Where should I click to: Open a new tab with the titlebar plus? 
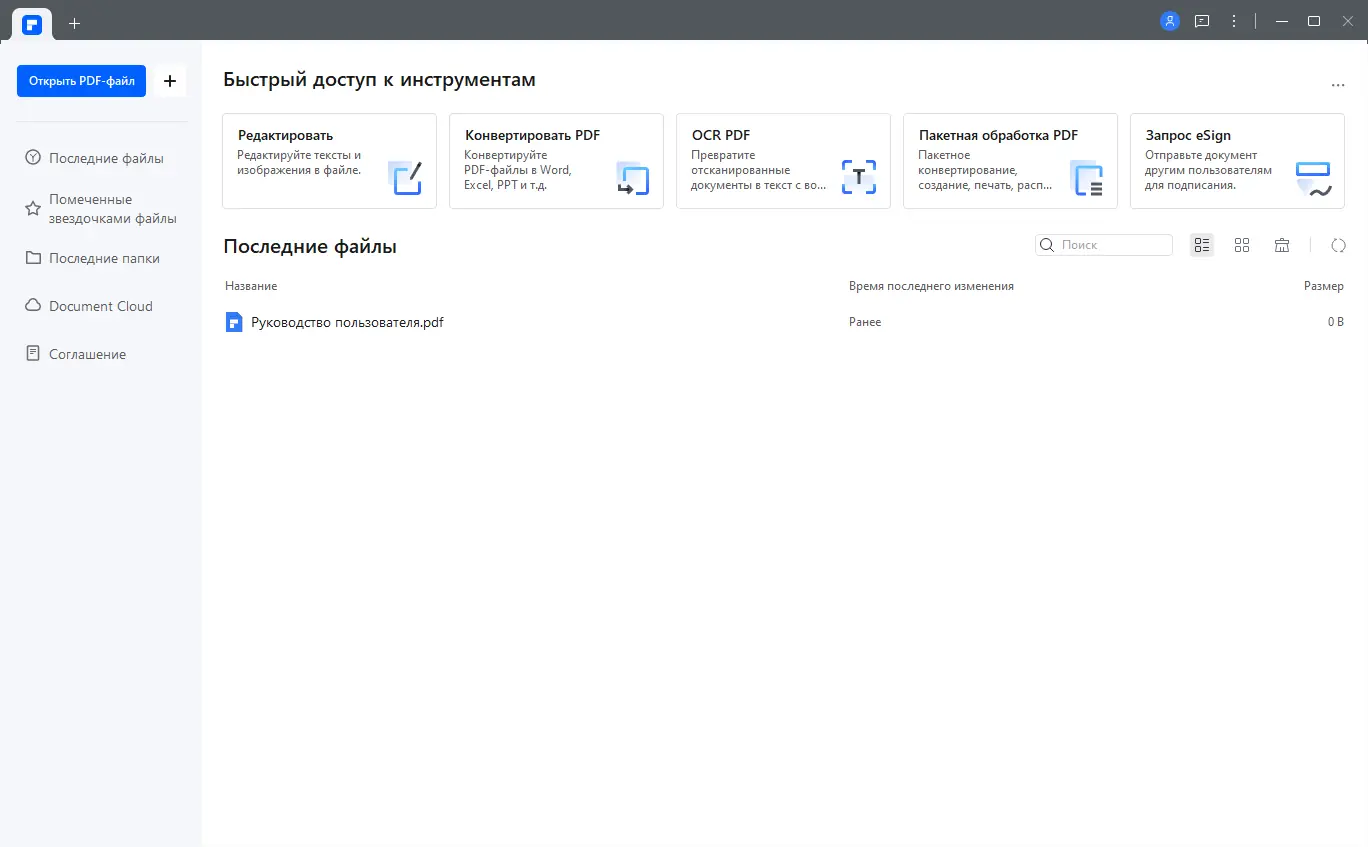click(x=73, y=22)
